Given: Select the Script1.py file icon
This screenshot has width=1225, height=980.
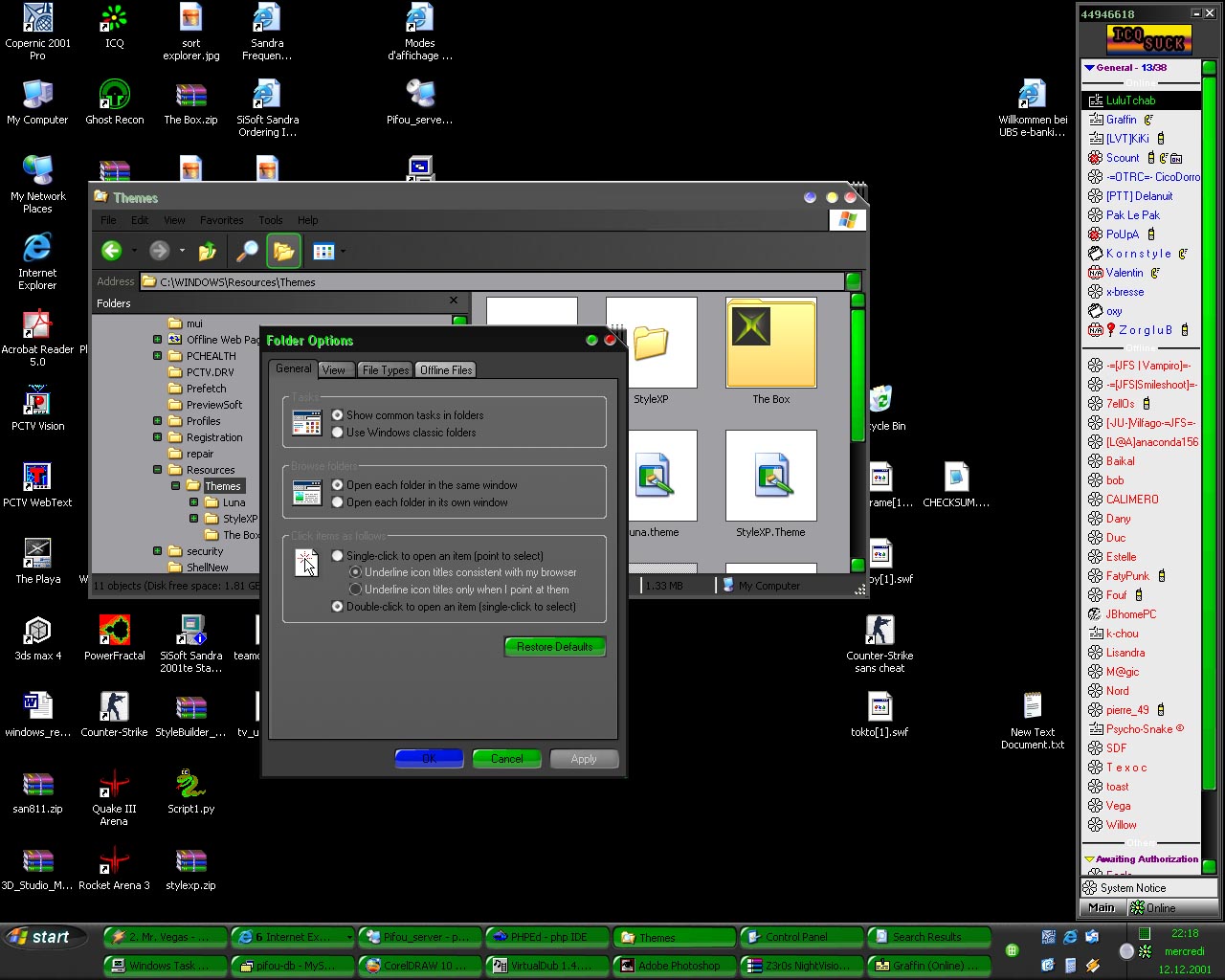Looking at the screenshot, I should point(190,791).
